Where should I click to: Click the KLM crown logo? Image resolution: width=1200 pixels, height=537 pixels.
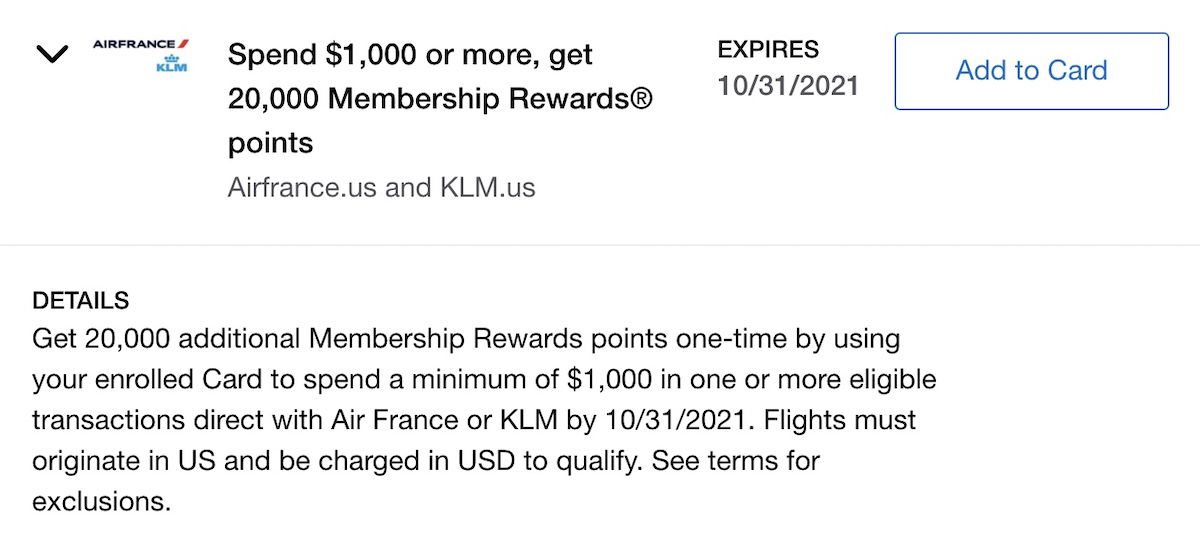click(x=172, y=60)
